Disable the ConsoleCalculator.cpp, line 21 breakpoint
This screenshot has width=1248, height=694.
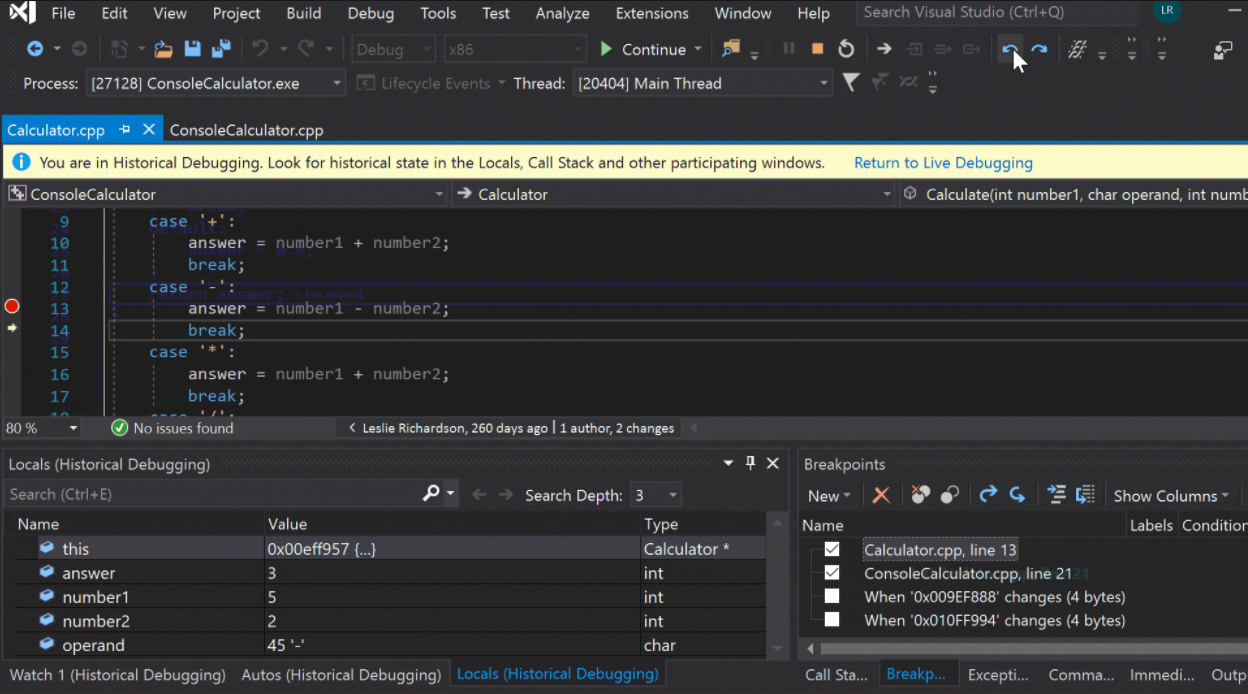point(832,573)
